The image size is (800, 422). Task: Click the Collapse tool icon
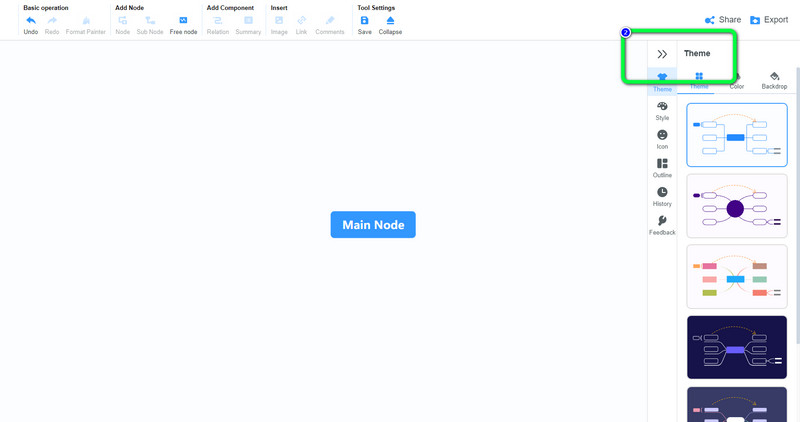point(390,20)
